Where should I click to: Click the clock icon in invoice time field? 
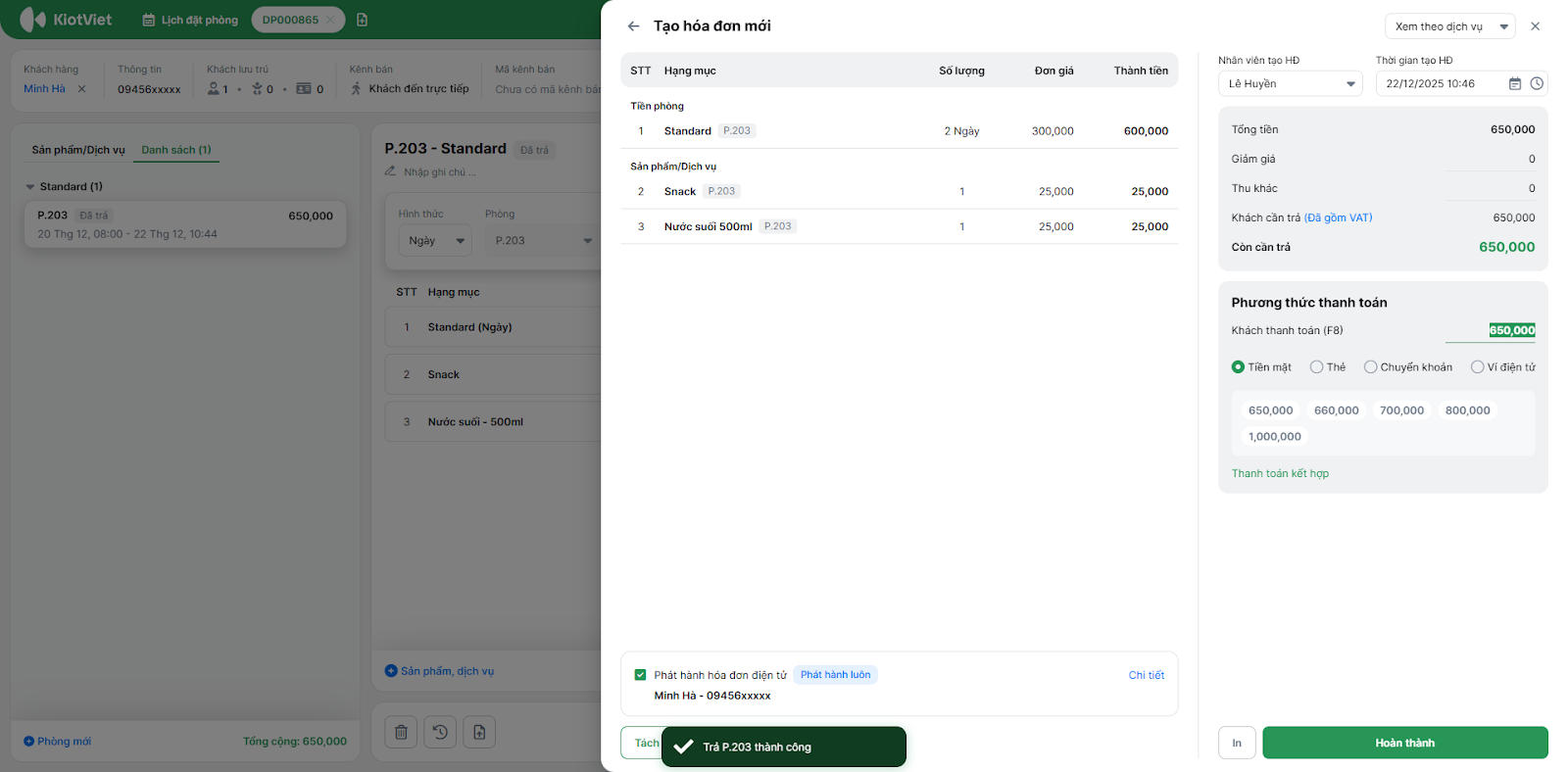point(1537,84)
